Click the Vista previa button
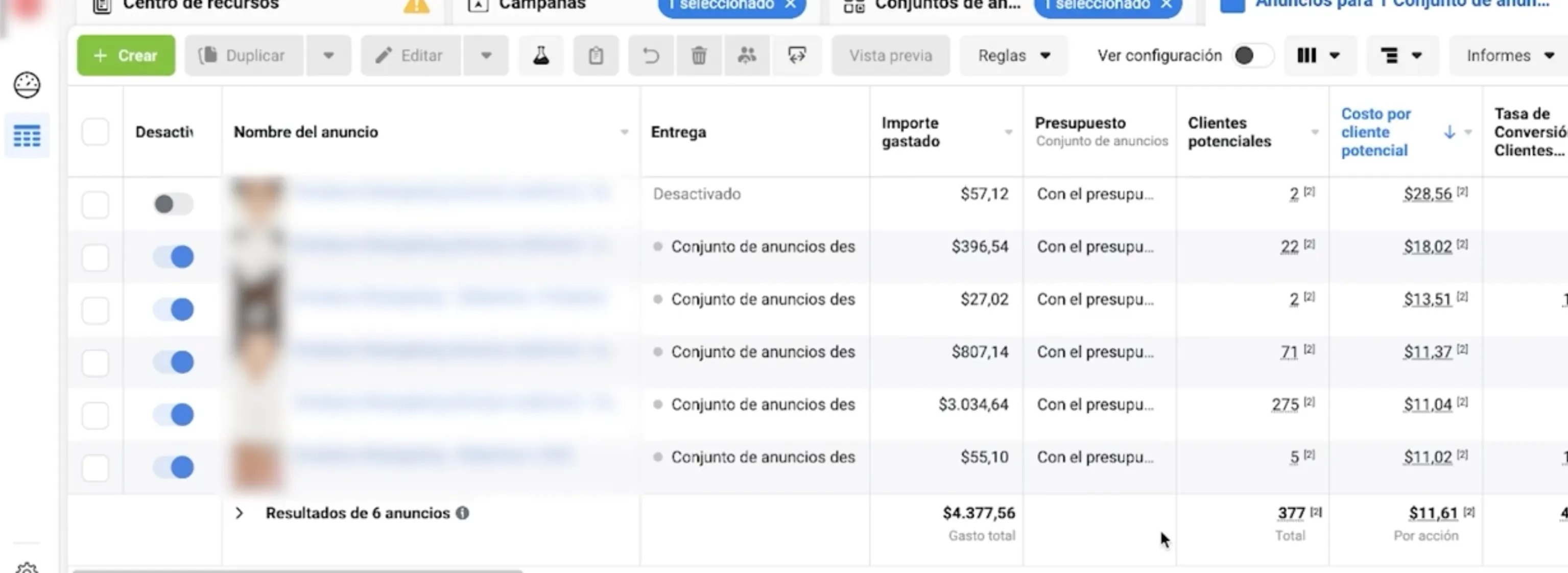Screen dimensions: 1568x573 tap(891, 56)
